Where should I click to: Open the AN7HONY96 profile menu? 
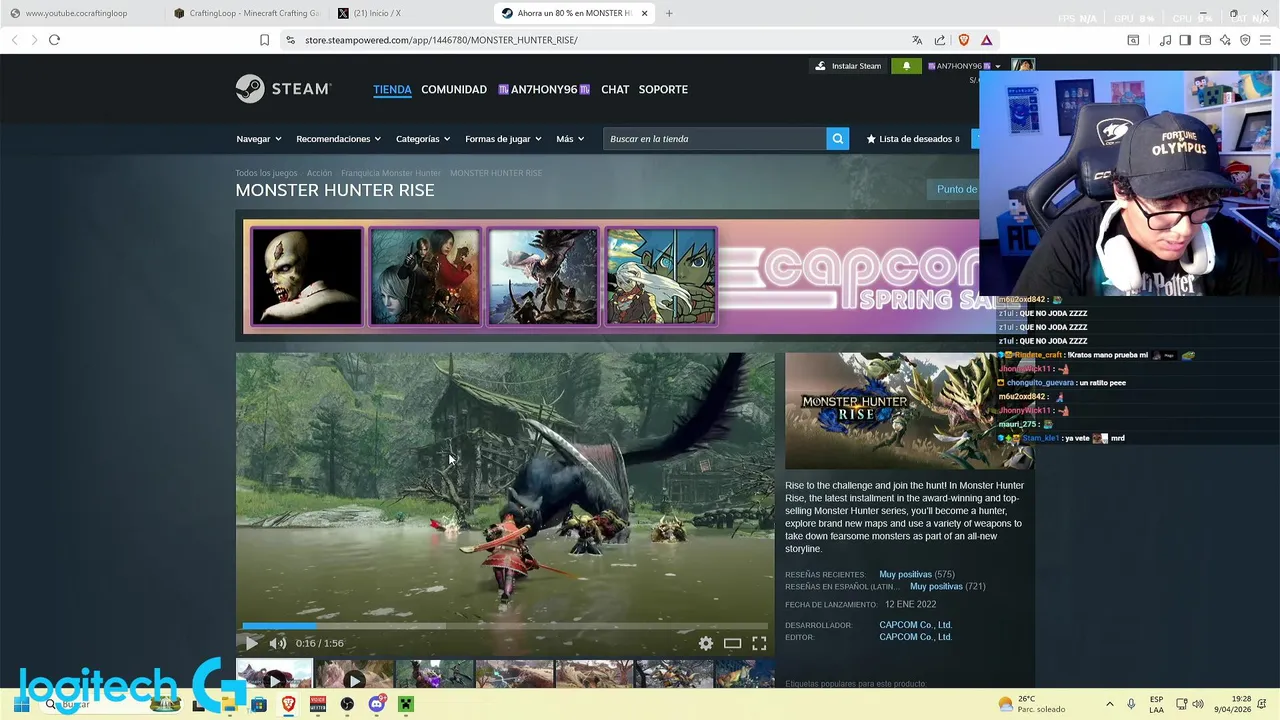[544, 89]
